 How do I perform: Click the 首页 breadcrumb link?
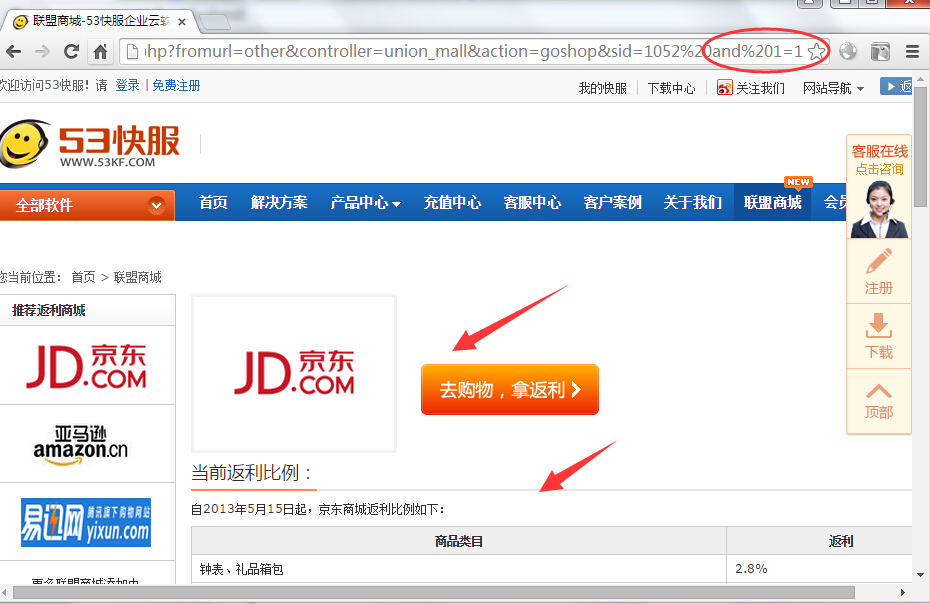[x=83, y=277]
